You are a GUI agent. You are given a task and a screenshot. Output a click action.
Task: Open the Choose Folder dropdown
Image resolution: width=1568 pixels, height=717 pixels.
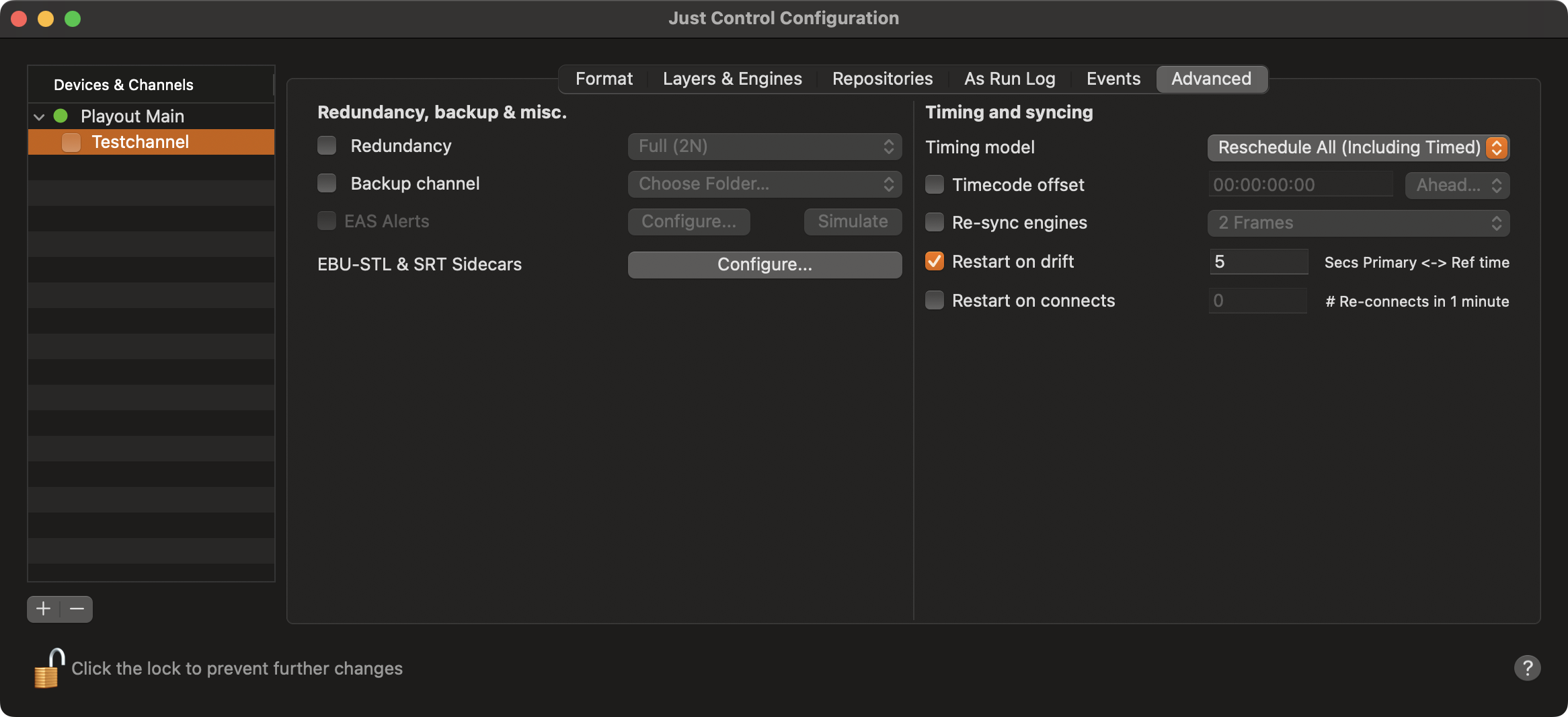pos(765,184)
